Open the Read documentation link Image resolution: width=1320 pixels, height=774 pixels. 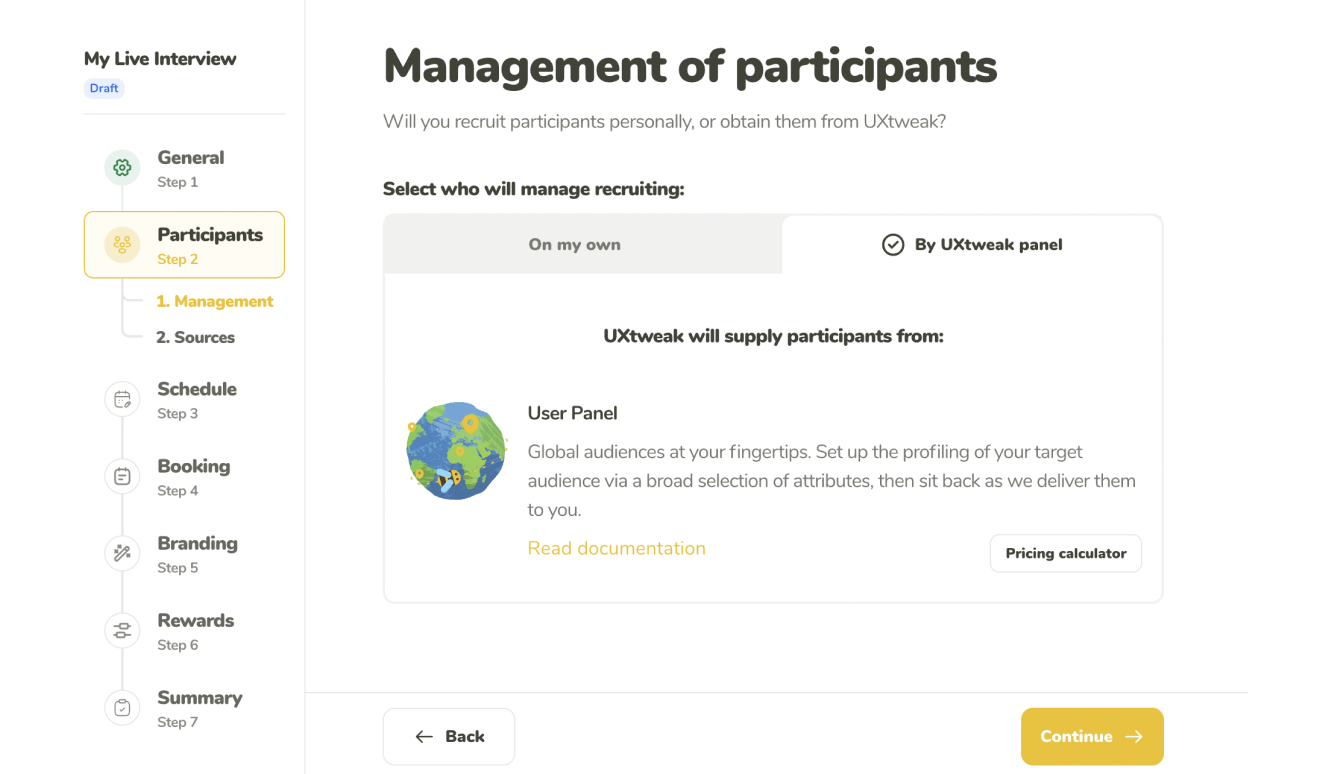[617, 548]
